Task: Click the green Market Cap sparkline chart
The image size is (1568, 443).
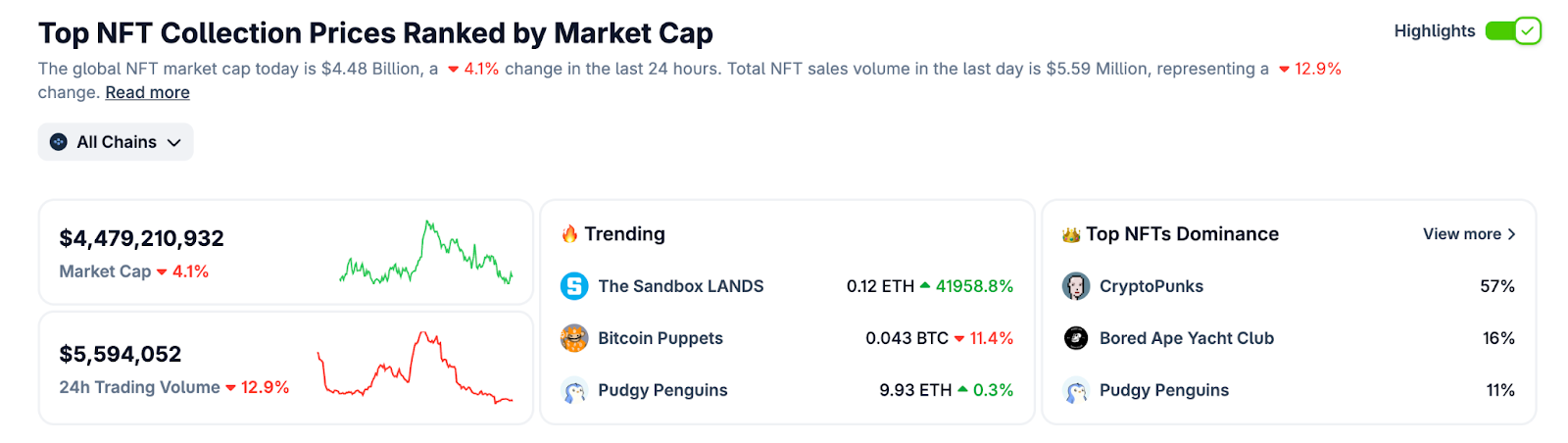Action: click(426, 256)
